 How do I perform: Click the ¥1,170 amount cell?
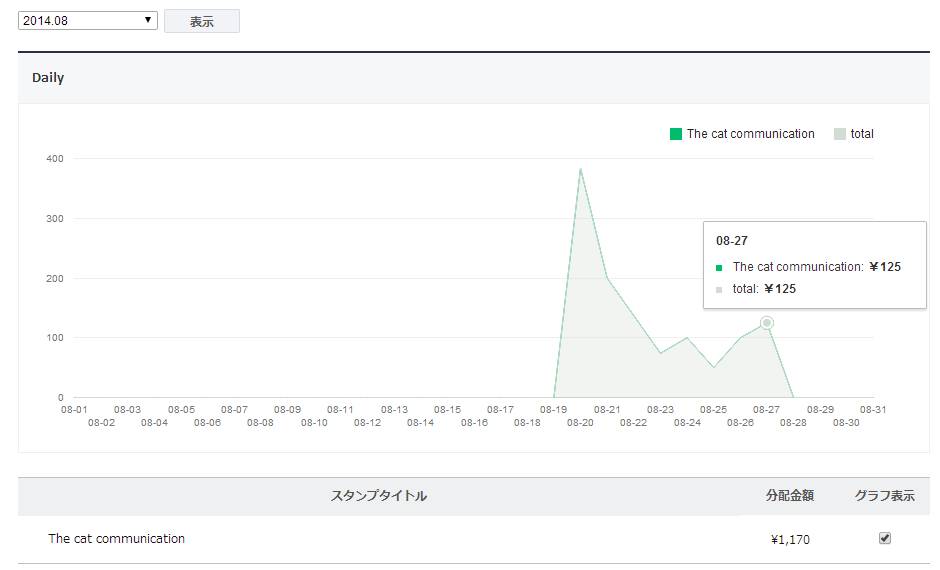tap(790, 540)
